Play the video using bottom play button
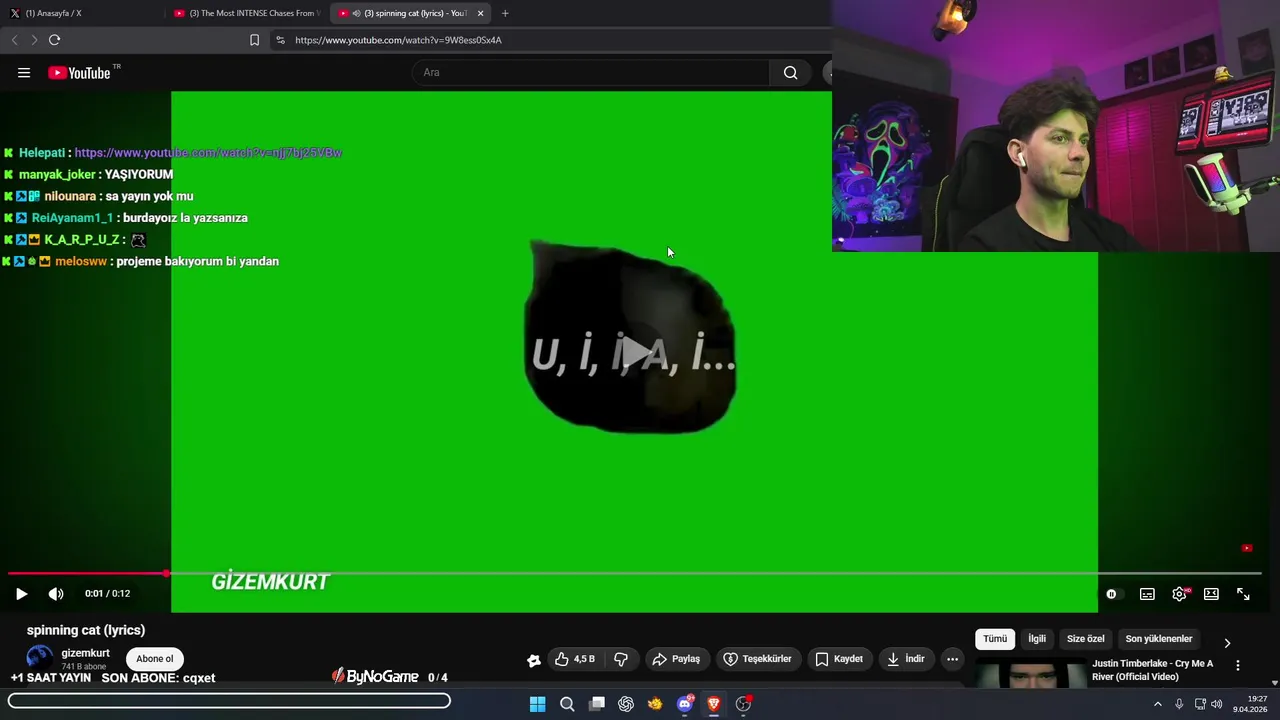 [21, 594]
